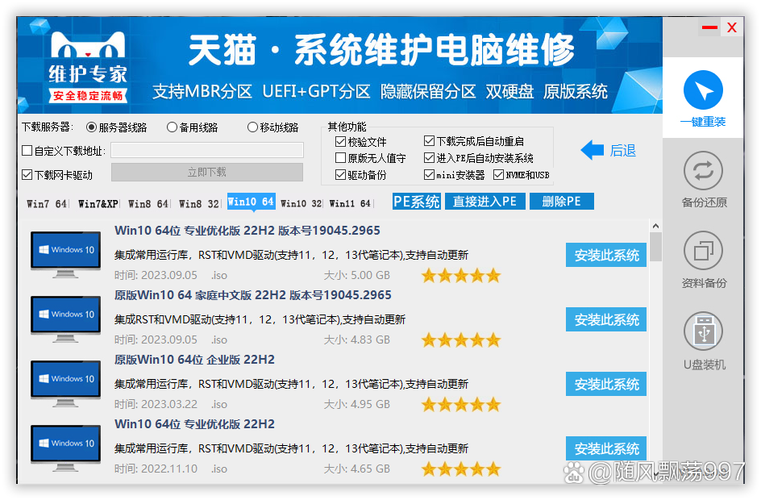This screenshot has height=500, width=761.
Task: Install 原版Win10 家庭中文版 system
Action: pos(606,320)
